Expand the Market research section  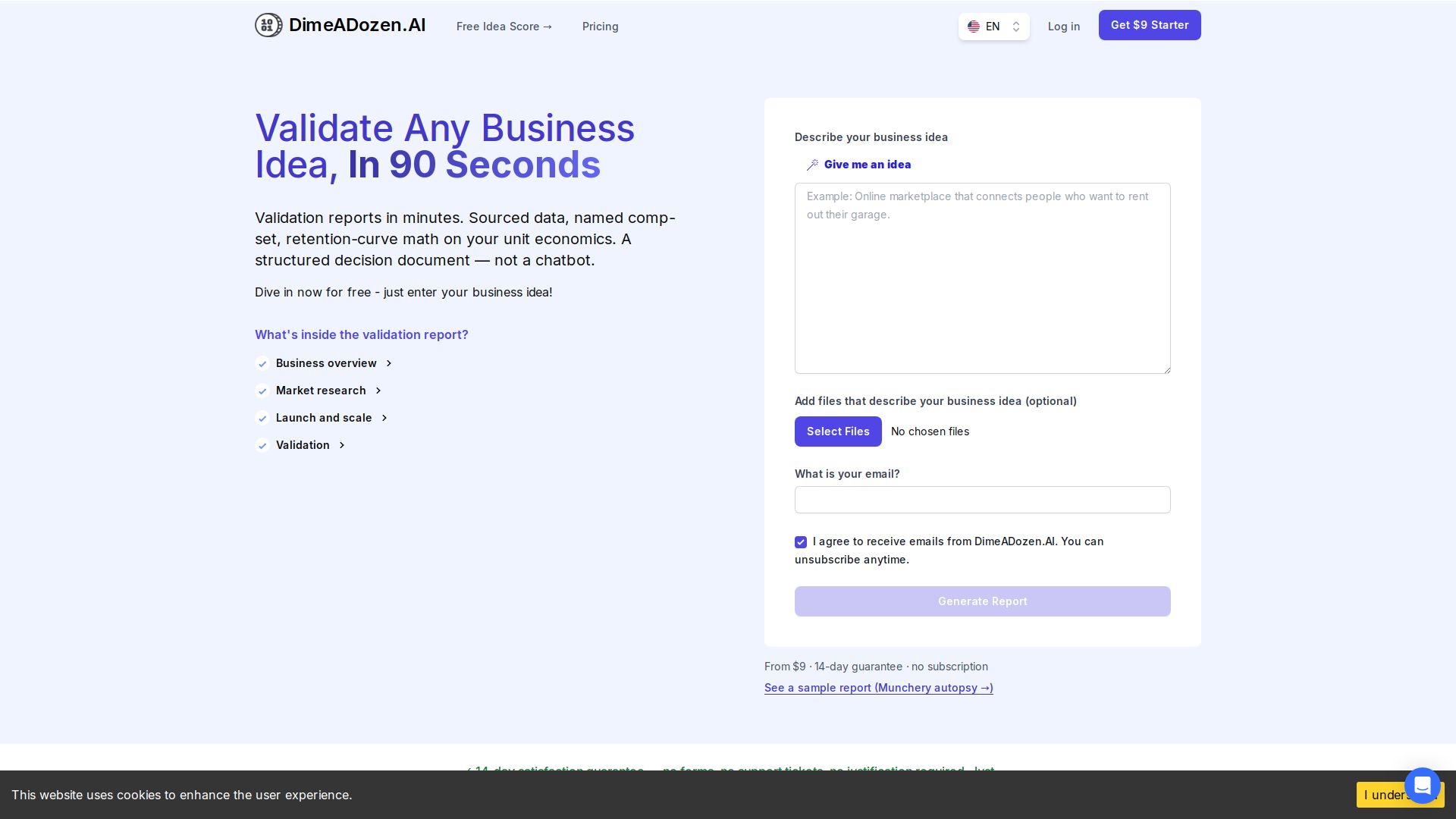coord(329,391)
